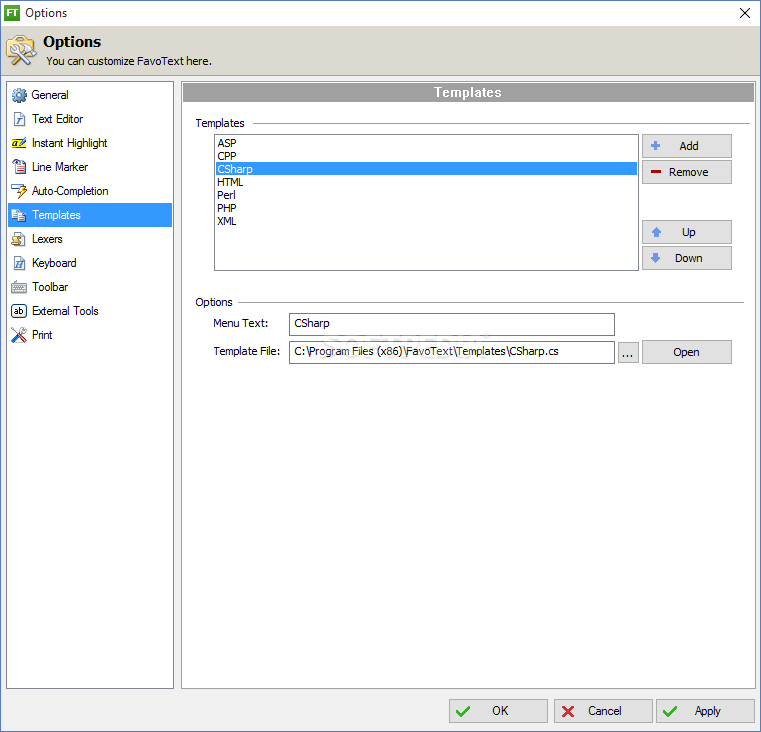Select the Perl template

(426, 195)
